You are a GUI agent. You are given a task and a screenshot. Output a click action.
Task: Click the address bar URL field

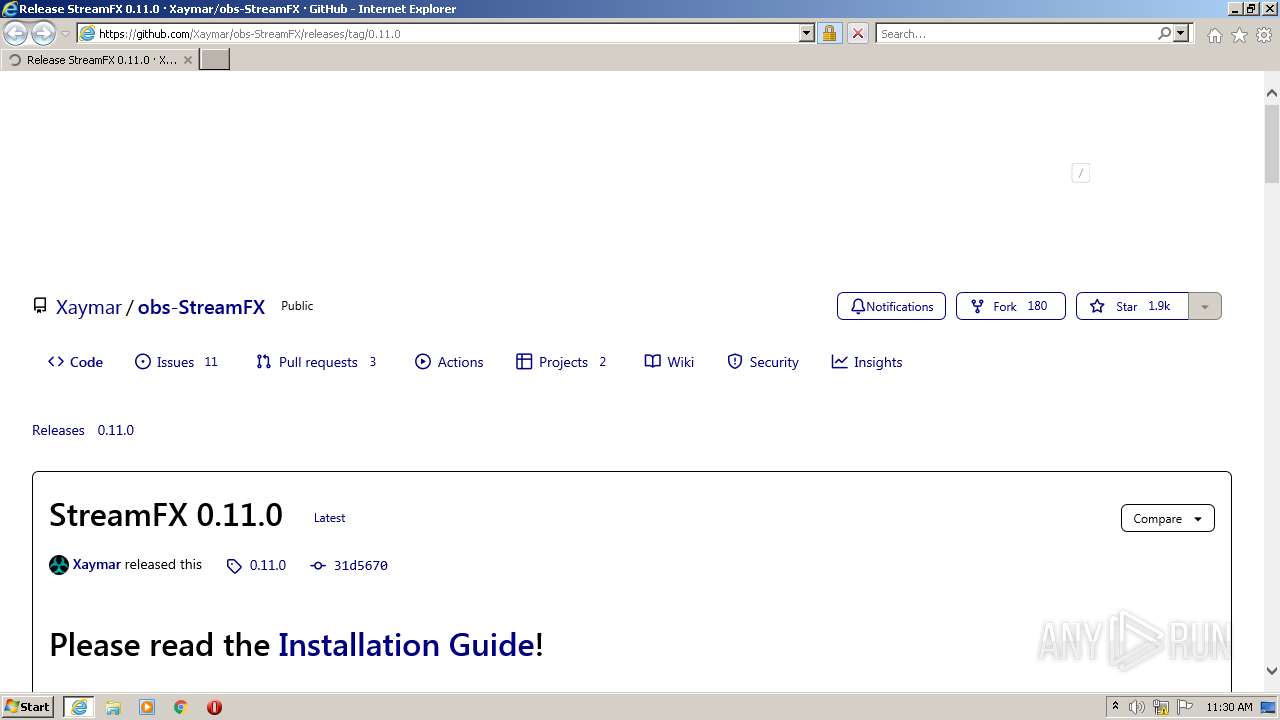click(x=447, y=33)
